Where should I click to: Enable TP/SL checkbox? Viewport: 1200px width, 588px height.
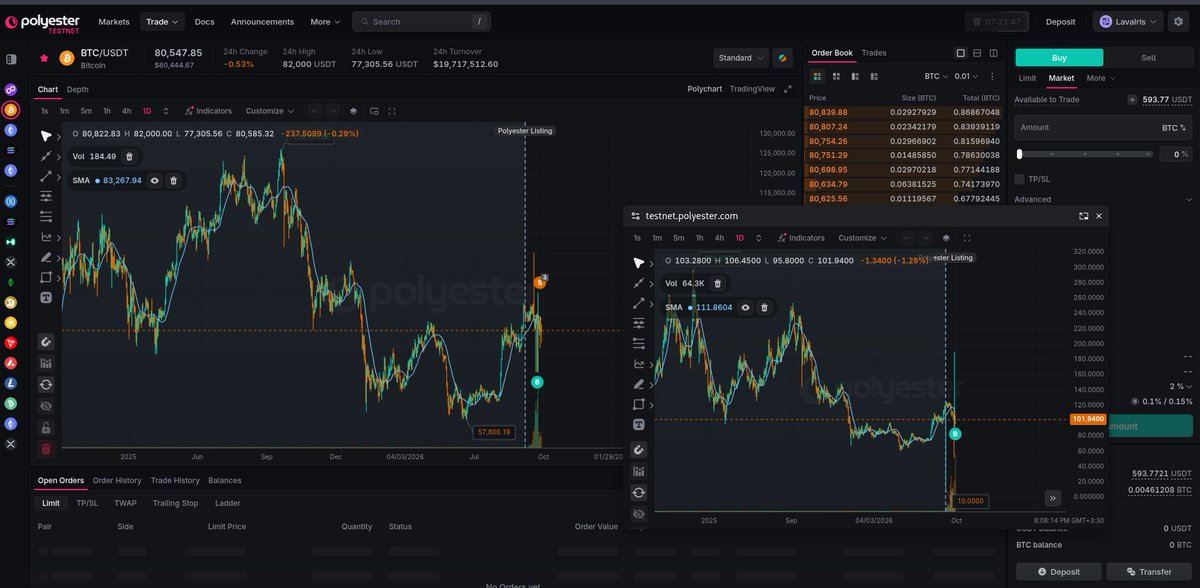click(x=1019, y=179)
